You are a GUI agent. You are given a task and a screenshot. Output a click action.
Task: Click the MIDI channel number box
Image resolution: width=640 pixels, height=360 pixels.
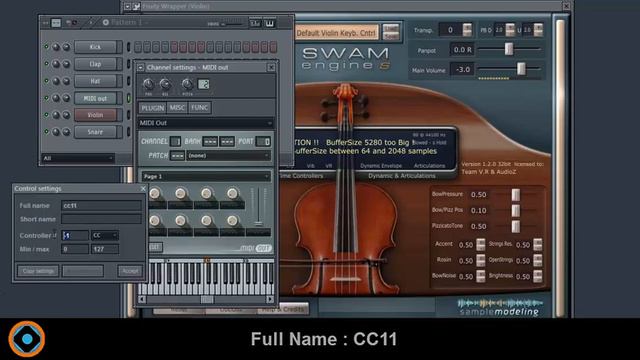(x=175, y=141)
